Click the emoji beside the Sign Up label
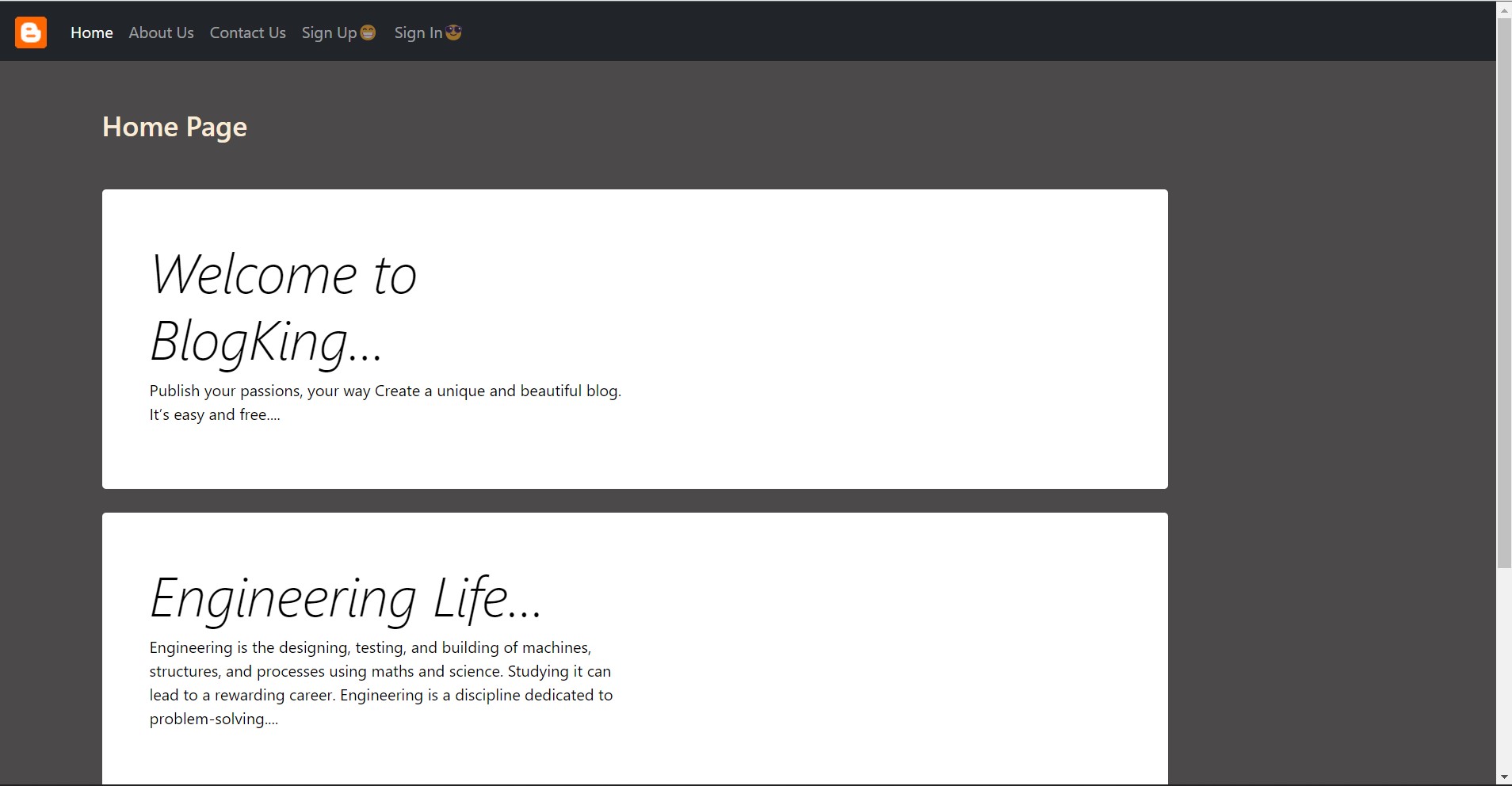This screenshot has height=786, width=1512. pyautogui.click(x=367, y=32)
